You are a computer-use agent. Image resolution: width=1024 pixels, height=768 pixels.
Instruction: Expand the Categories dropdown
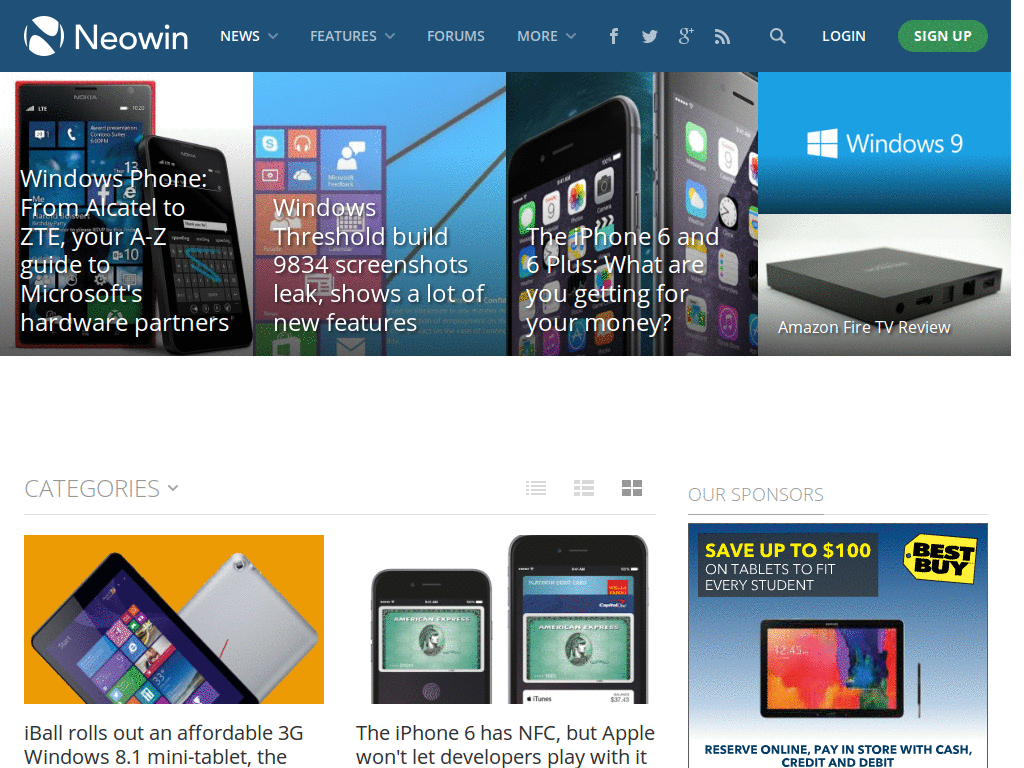click(x=101, y=488)
